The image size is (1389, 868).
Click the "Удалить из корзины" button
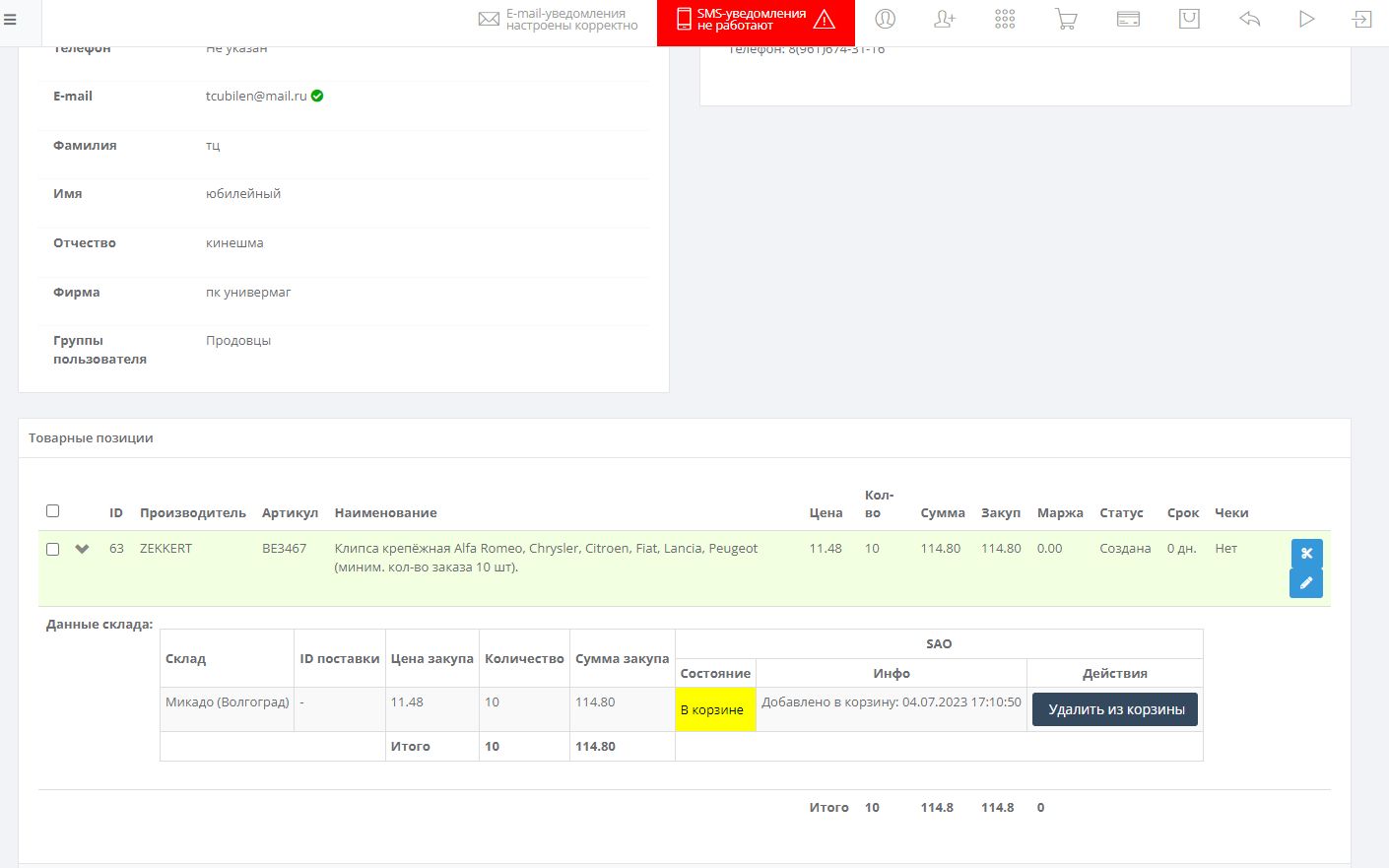tap(1115, 709)
